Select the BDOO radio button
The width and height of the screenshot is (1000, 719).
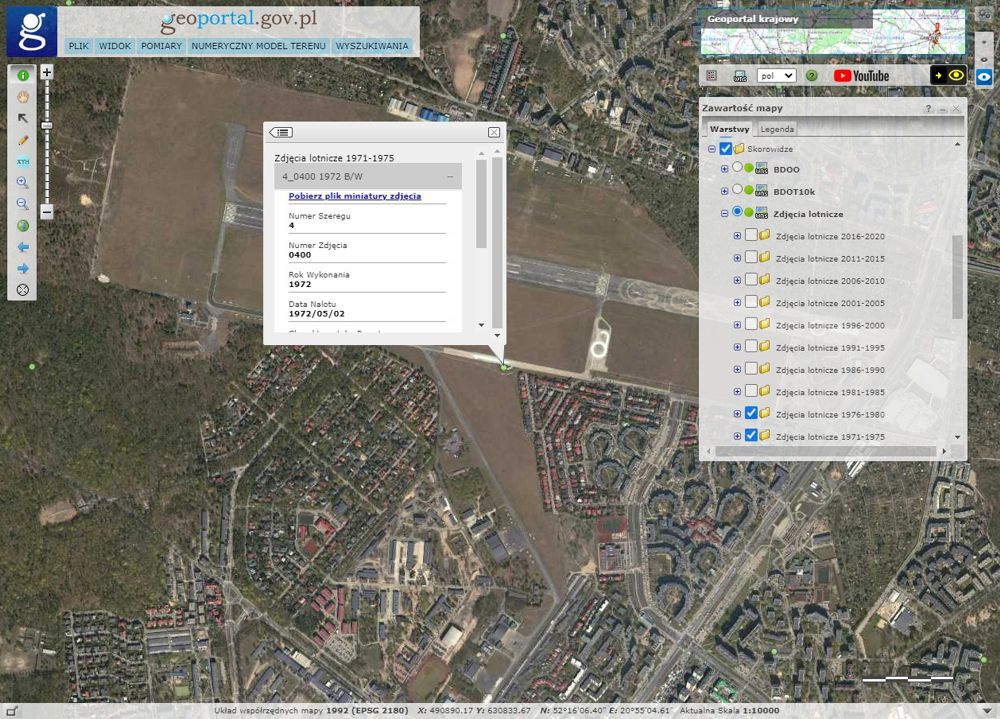737,167
